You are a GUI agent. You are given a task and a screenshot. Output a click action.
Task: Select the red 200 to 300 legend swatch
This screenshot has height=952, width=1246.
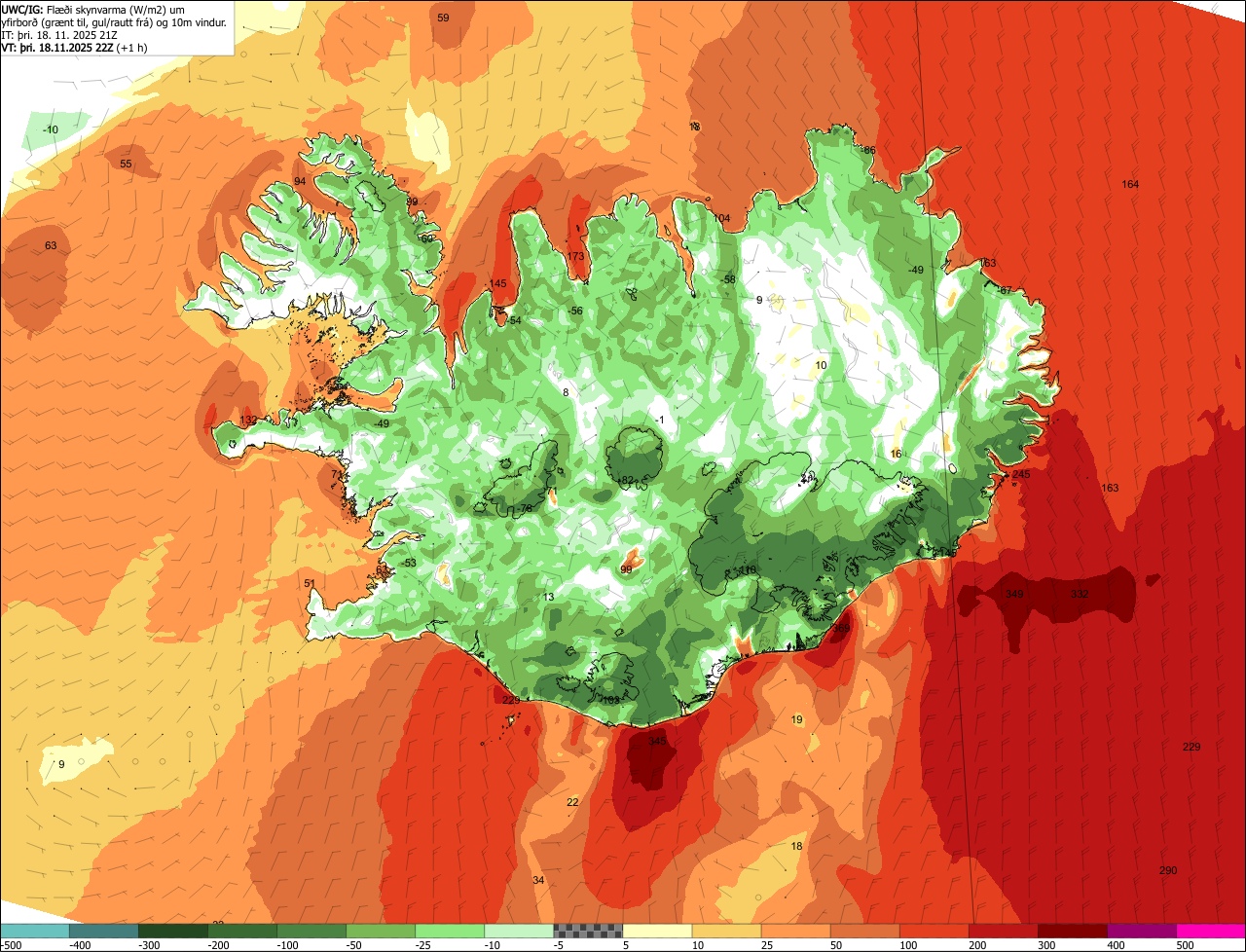(x=1002, y=931)
